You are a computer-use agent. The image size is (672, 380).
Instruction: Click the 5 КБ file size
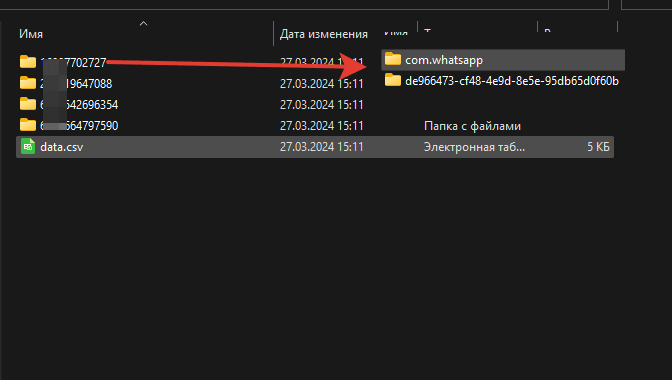[598, 147]
